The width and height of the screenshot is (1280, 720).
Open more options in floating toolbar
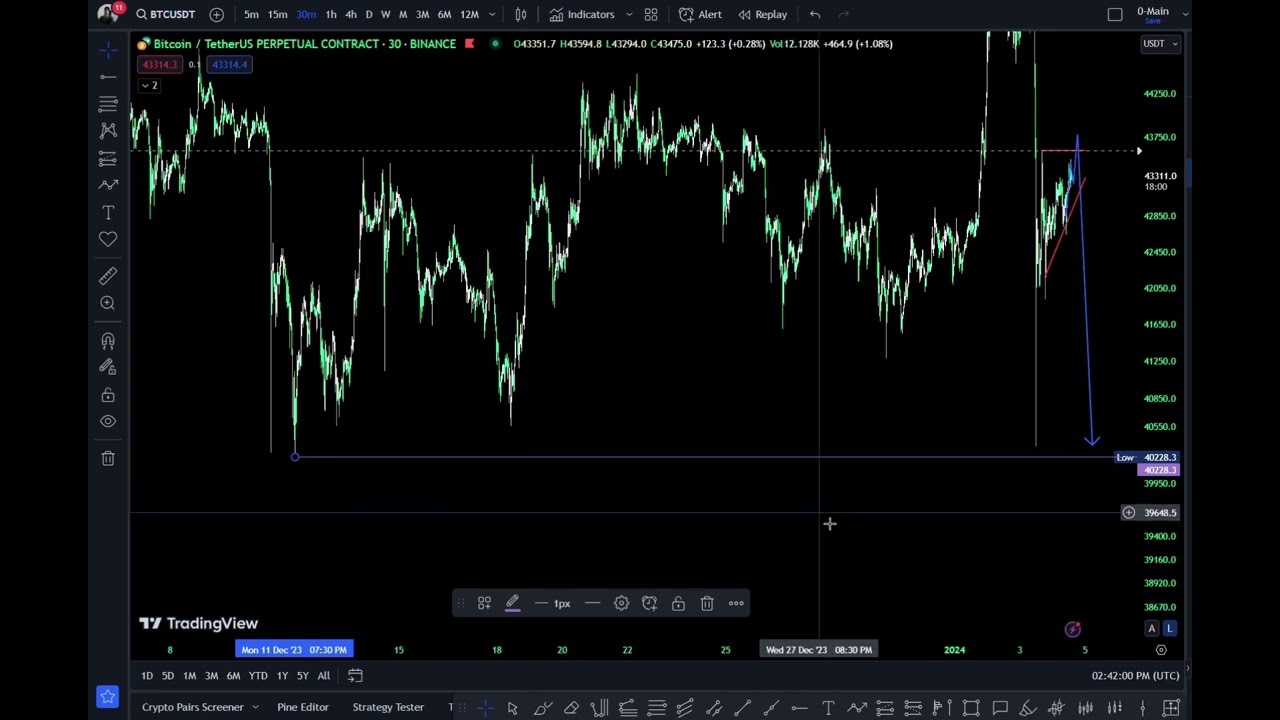click(736, 603)
